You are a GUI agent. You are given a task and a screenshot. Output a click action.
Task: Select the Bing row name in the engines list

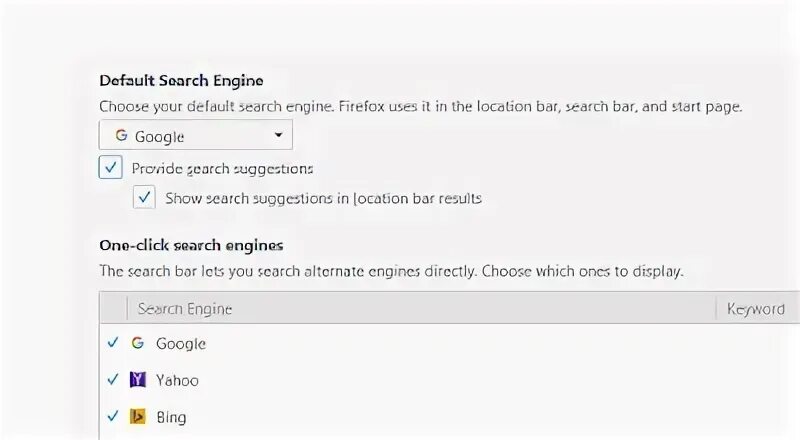click(x=171, y=417)
